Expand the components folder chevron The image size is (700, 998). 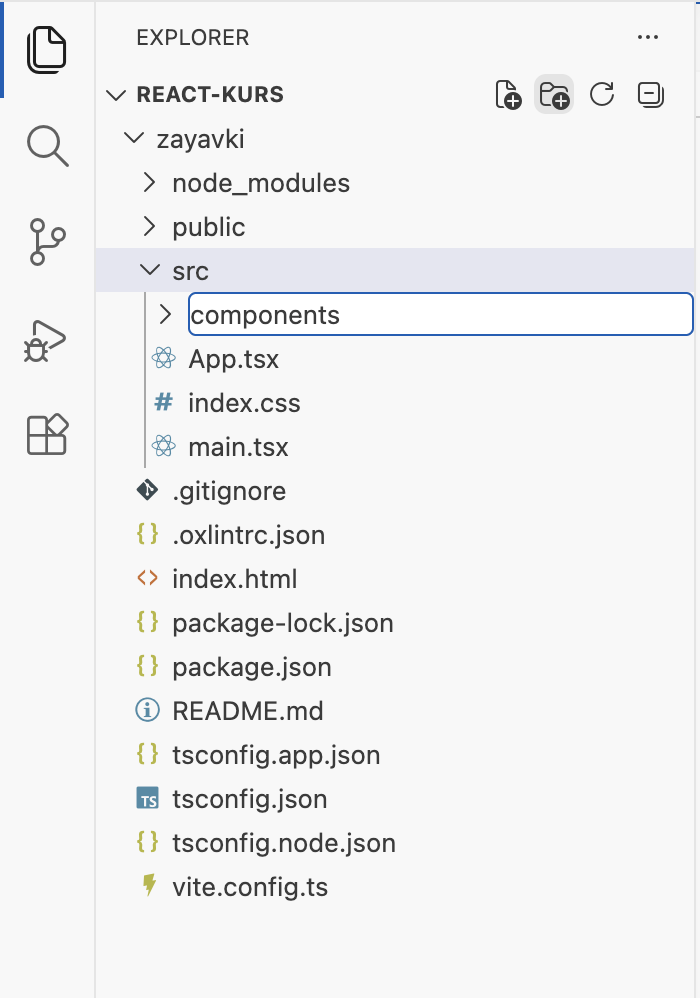pos(165,314)
